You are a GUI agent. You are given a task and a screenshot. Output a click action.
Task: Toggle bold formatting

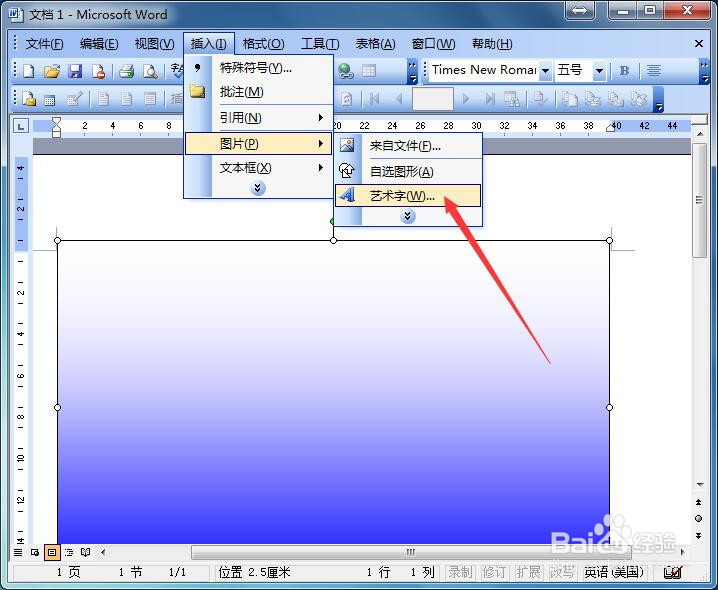point(624,71)
